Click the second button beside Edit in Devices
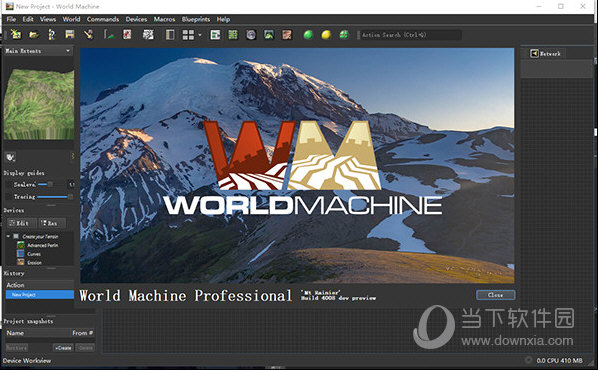Image resolution: width=598 pixels, height=370 pixels. (52, 223)
